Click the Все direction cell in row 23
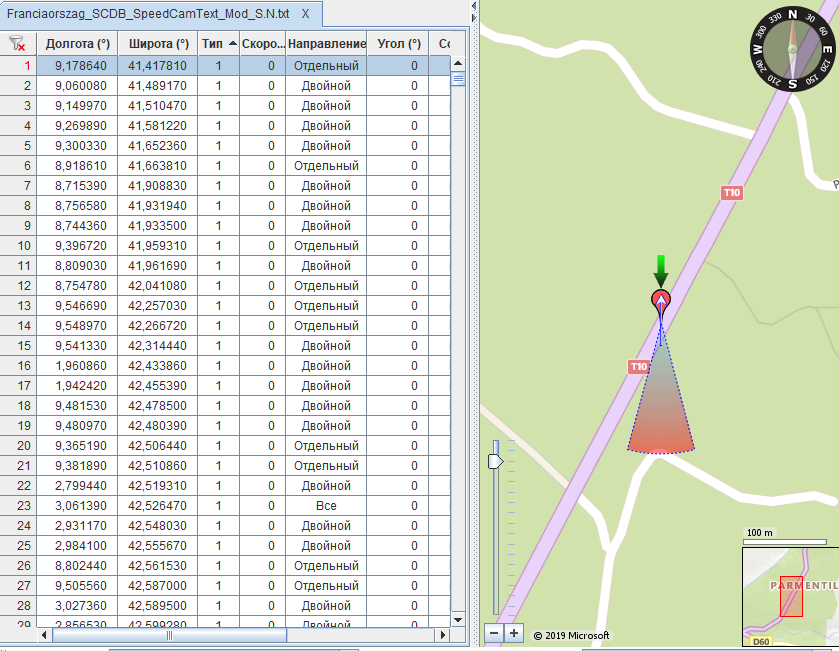The height and width of the screenshot is (651, 839). [x=326, y=506]
